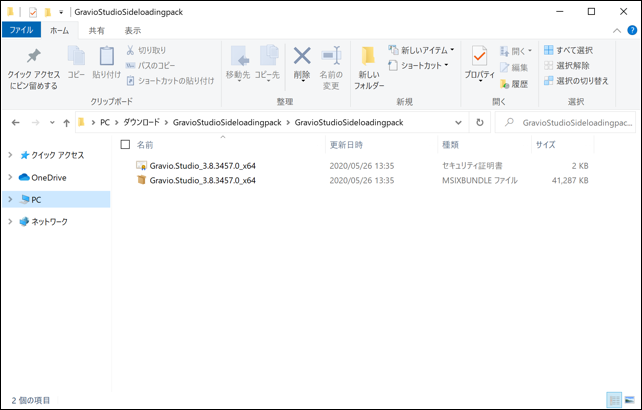Screen dimensions: 642x410
Task: Open ショートカット (Easy access) dropdown
Action: (418, 66)
